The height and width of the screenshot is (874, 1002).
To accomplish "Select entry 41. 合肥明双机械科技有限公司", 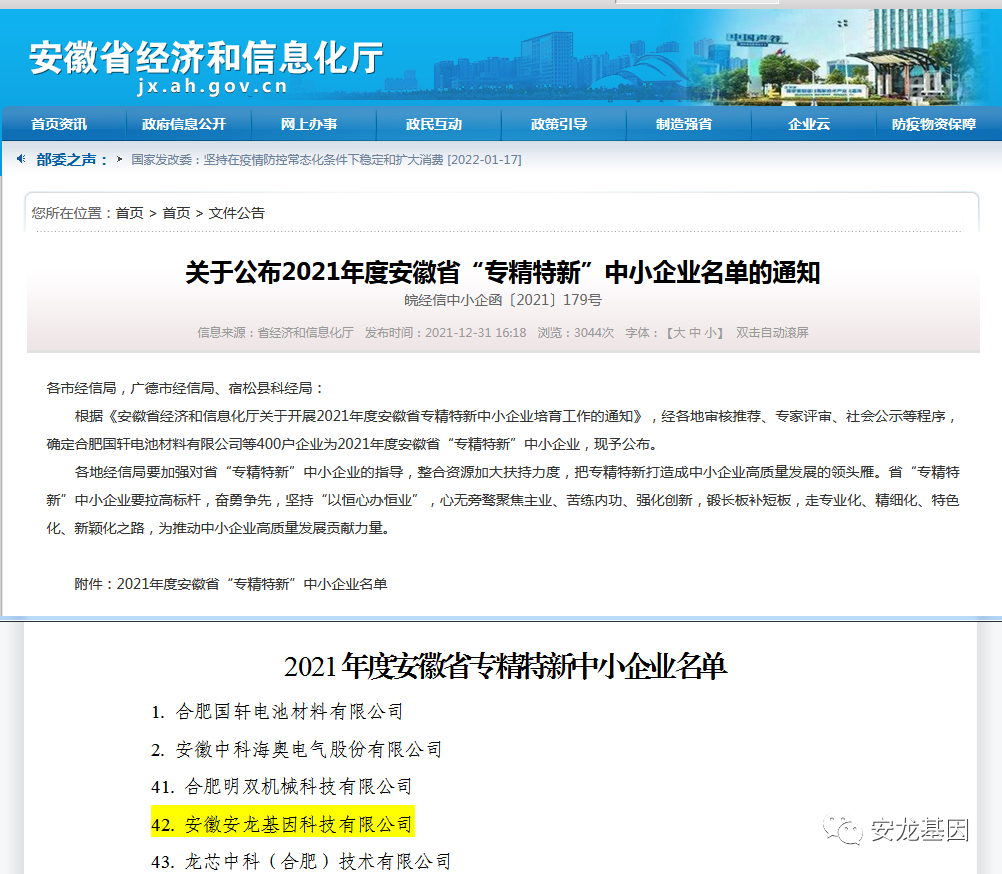I will coord(282,786).
